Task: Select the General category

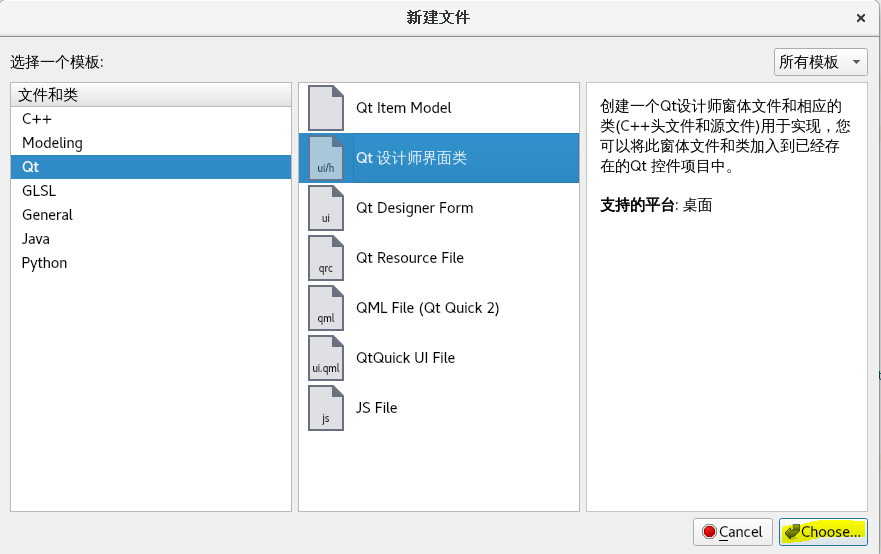Action: (x=151, y=215)
